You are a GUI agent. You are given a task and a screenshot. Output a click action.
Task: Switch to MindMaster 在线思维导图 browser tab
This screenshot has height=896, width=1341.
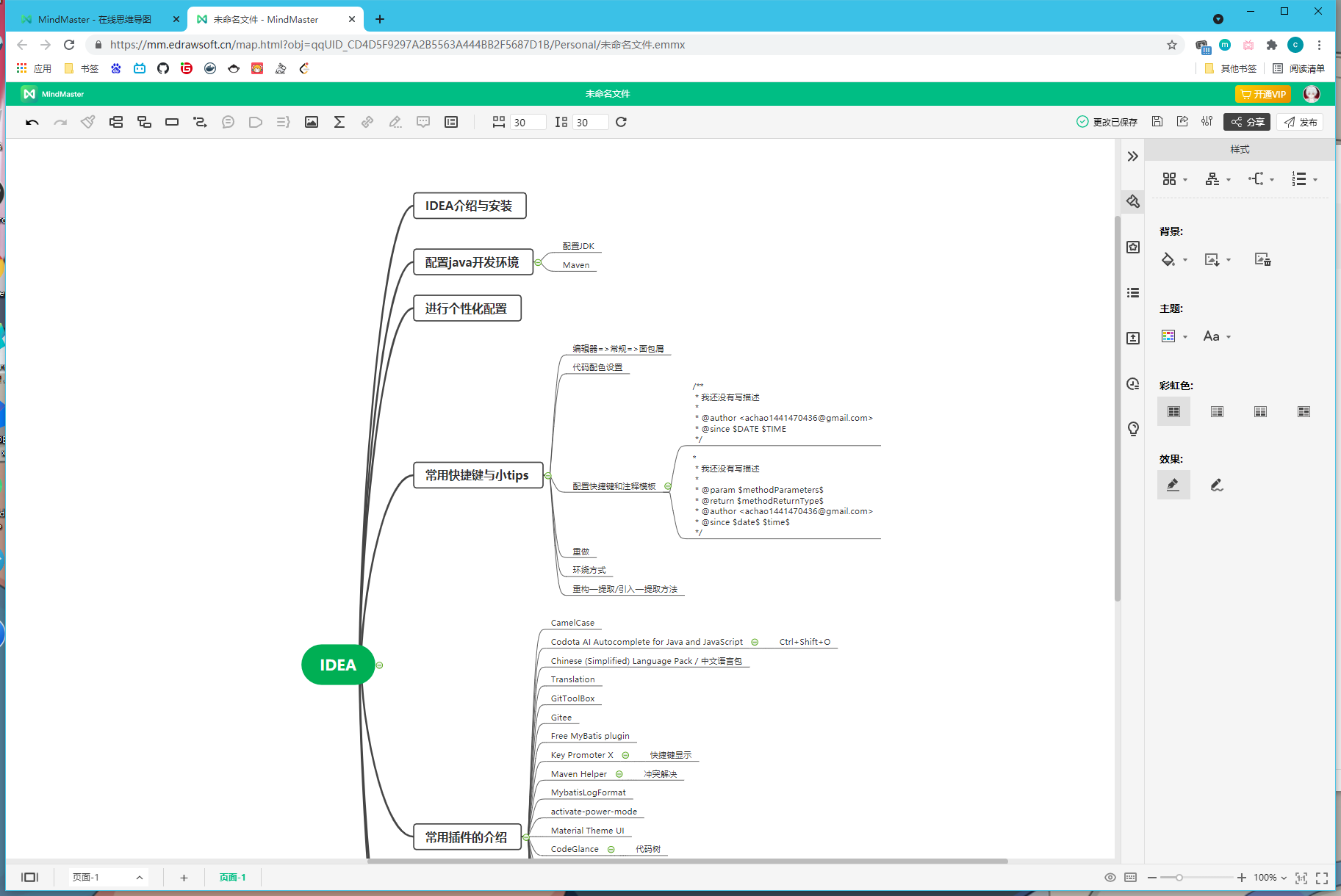[x=94, y=19]
